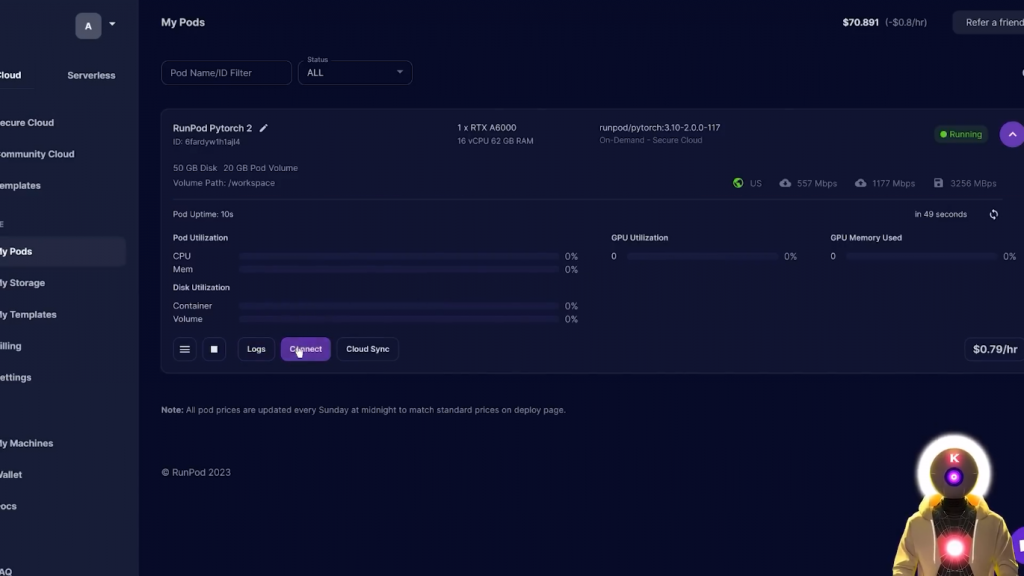Click the pencil icon to rename the pod

264,128
